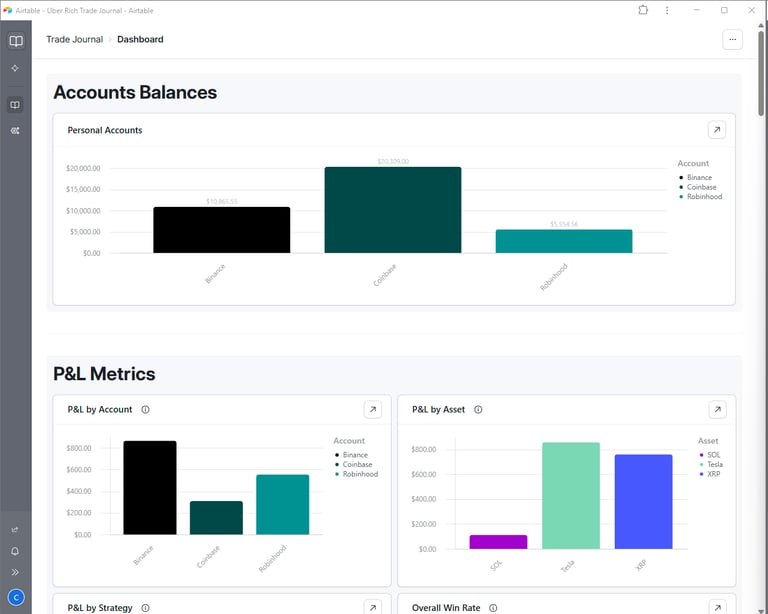This screenshot has width=768, height=614.
Task: Click Binance legend dot in Personal Accounts
Action: click(x=681, y=177)
